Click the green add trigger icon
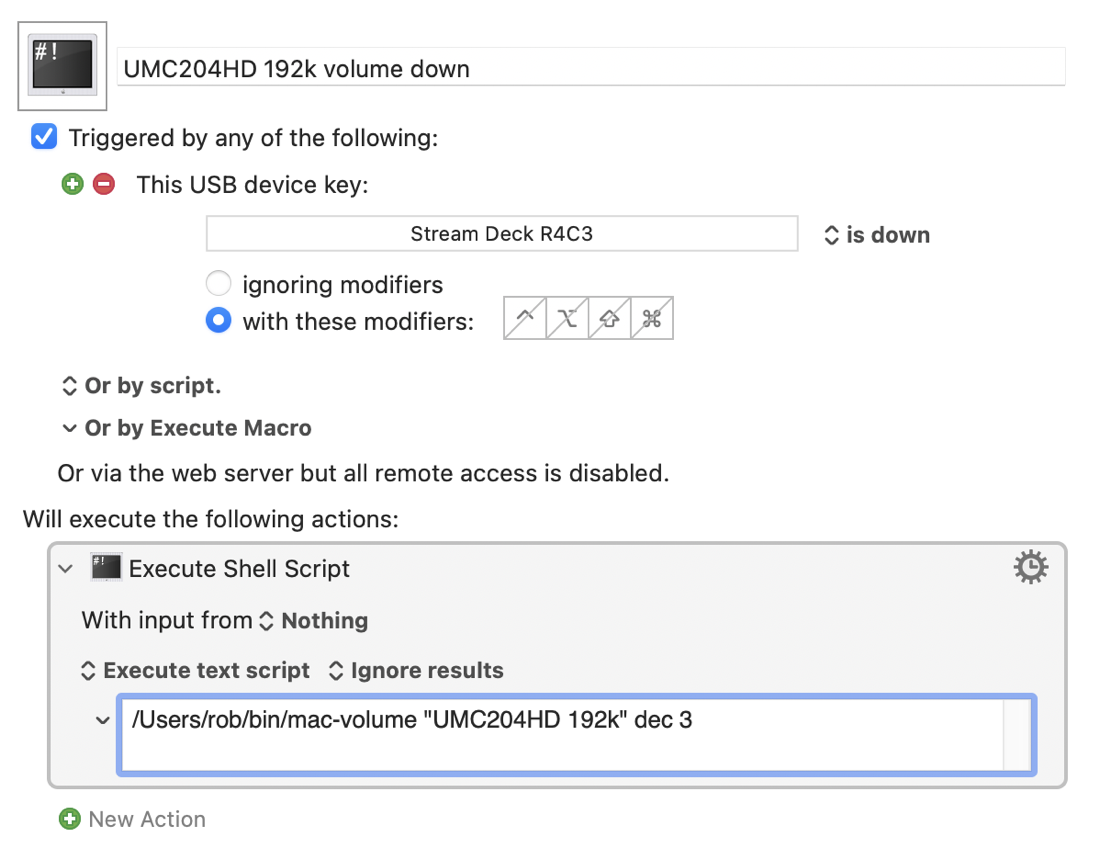Screen dimensions: 1100x860 pos(72,184)
